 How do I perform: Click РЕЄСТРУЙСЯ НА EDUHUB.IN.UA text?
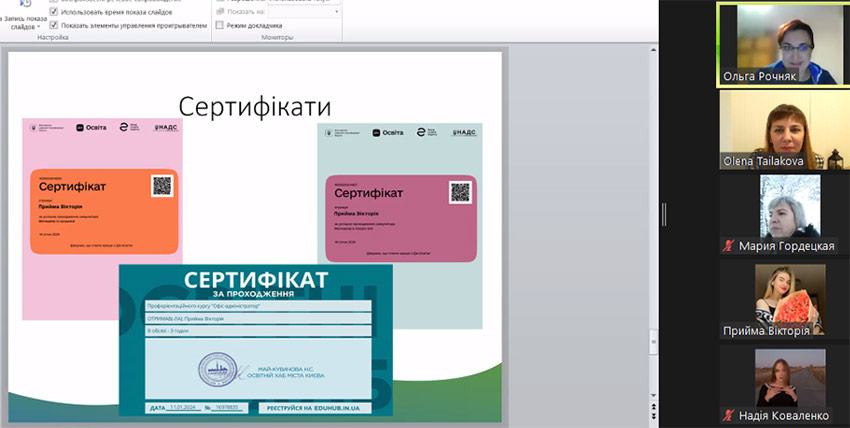pos(315,408)
